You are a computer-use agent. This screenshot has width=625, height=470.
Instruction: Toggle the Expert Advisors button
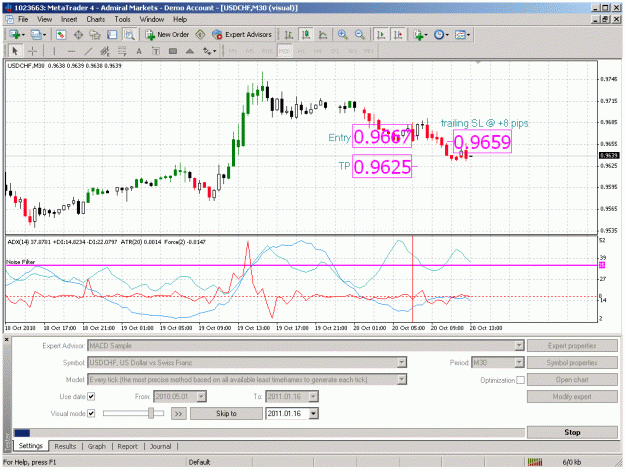(242, 35)
